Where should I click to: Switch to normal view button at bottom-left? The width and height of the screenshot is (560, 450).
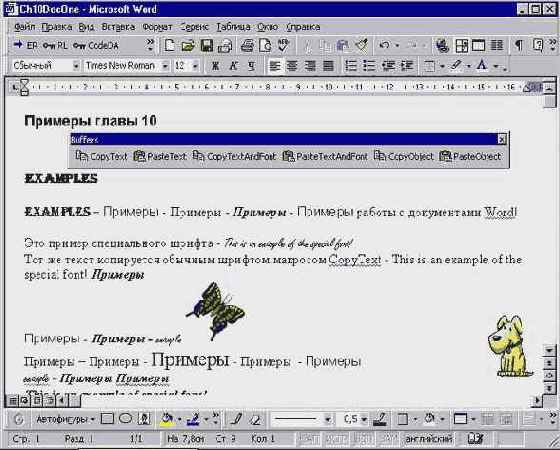coord(13,401)
